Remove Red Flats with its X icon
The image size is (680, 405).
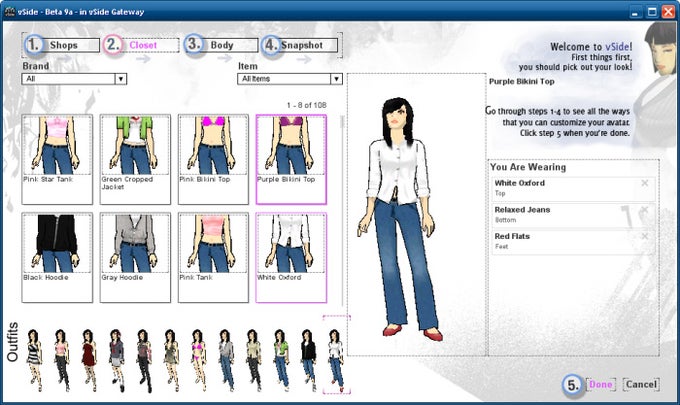[644, 236]
